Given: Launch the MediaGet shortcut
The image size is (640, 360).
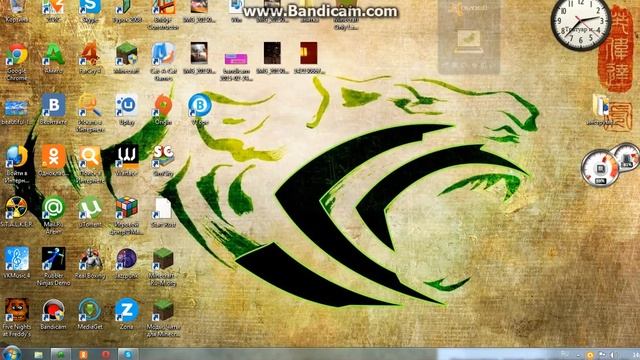Looking at the screenshot, I should pyautogui.click(x=90, y=310).
